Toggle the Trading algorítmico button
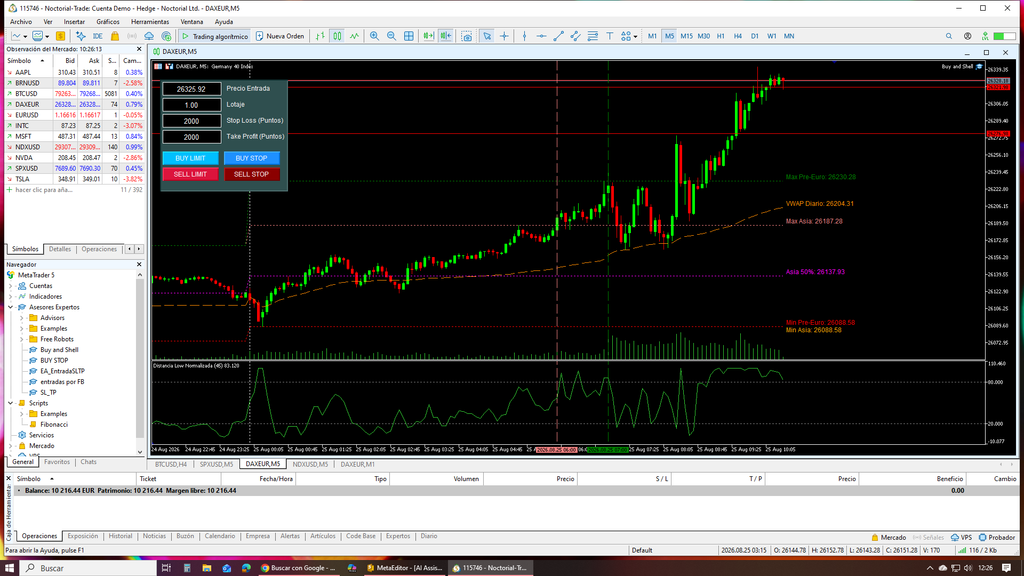Viewport: 1024px width, 576px height. click(x=215, y=36)
